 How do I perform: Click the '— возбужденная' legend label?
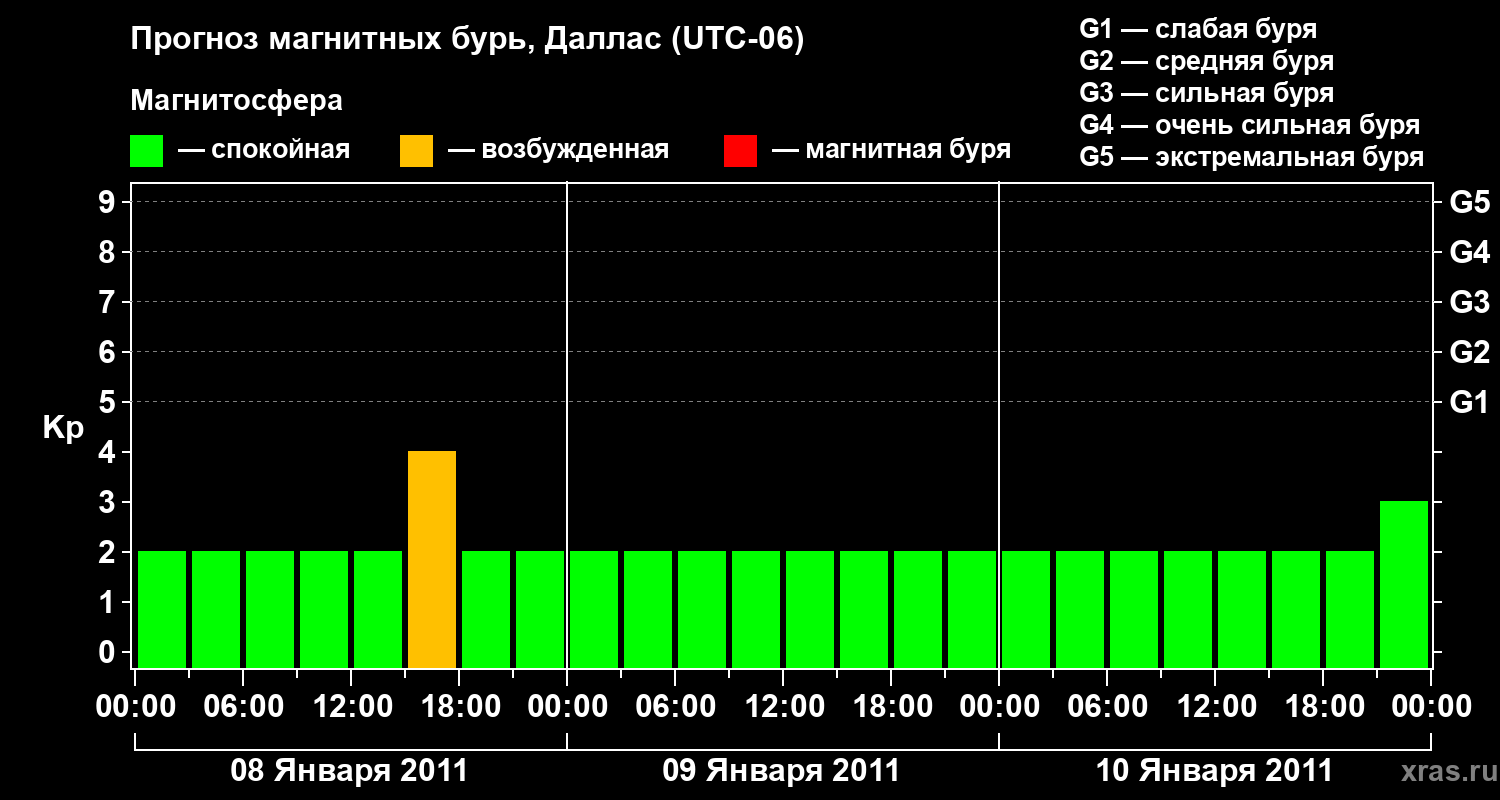[x=558, y=151]
